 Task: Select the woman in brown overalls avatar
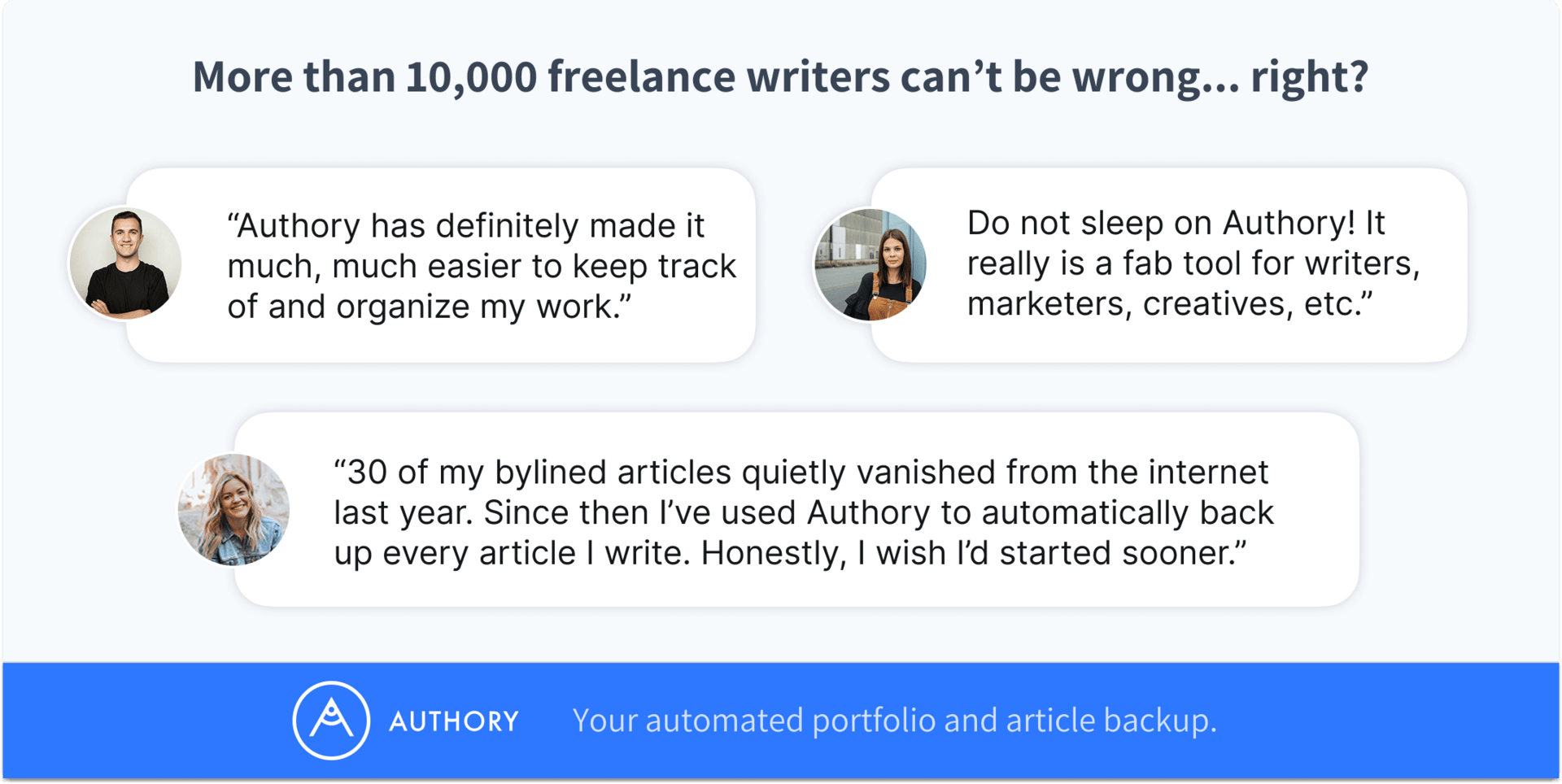[870, 264]
